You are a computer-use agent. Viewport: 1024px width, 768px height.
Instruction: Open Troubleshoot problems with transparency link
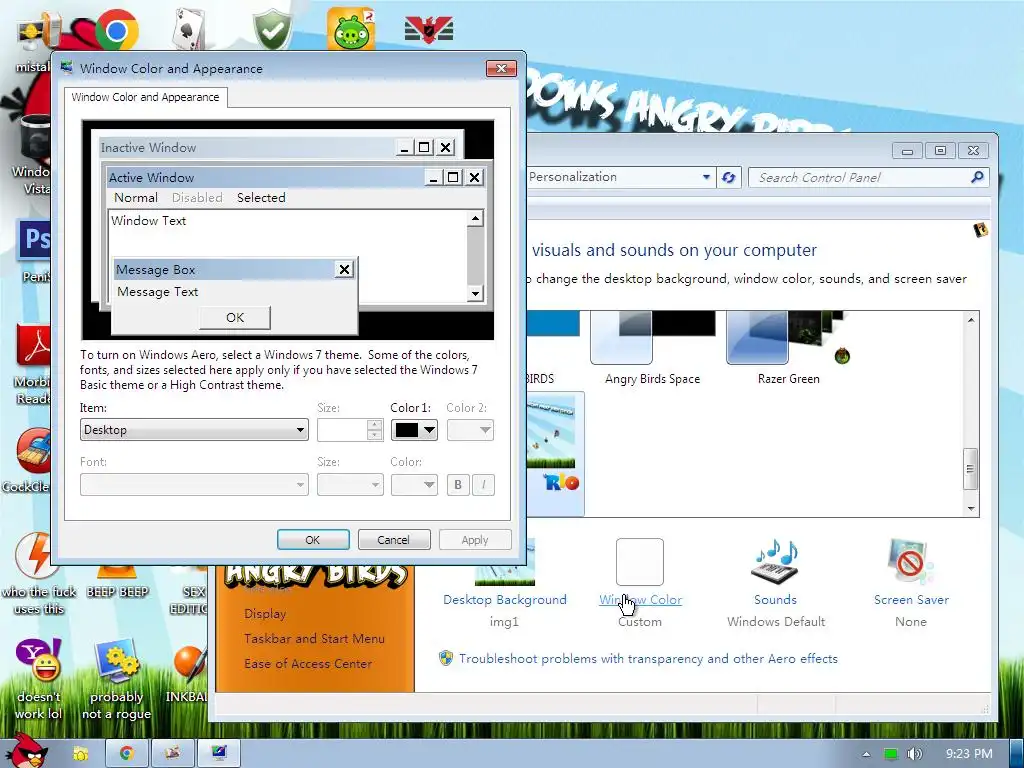point(648,658)
